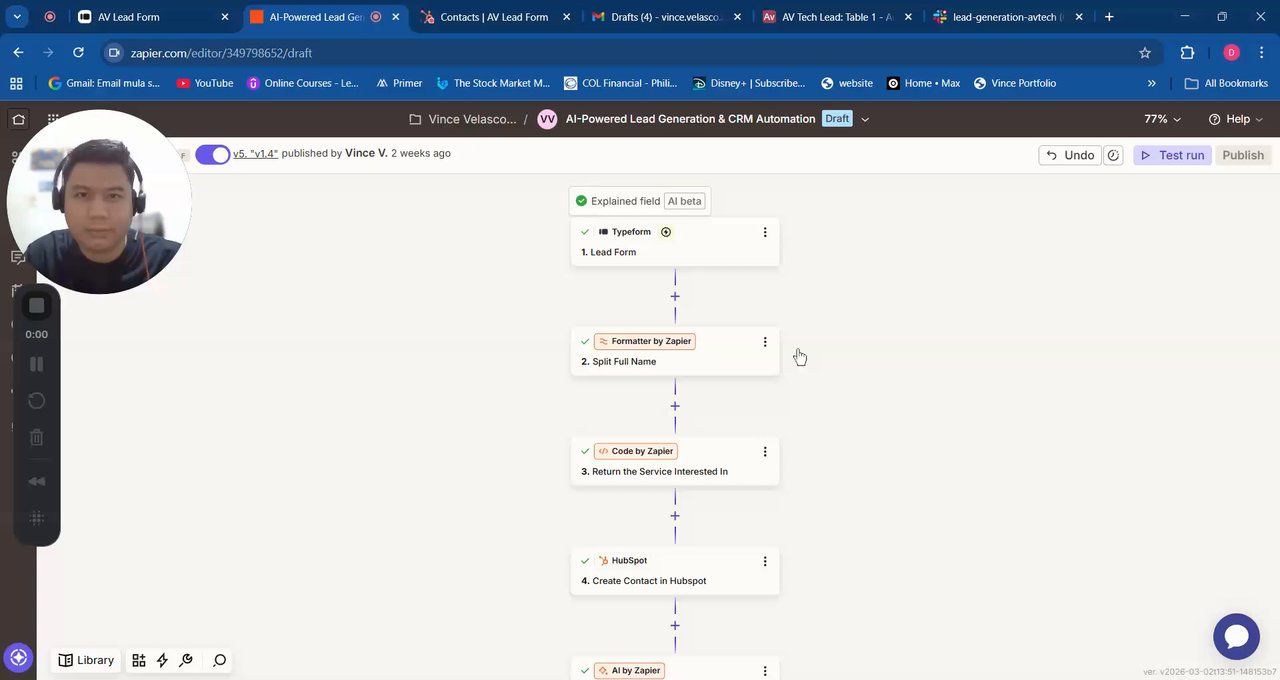
Task: Switch to AV Tech Lead Table 1 tab
Action: point(837,17)
